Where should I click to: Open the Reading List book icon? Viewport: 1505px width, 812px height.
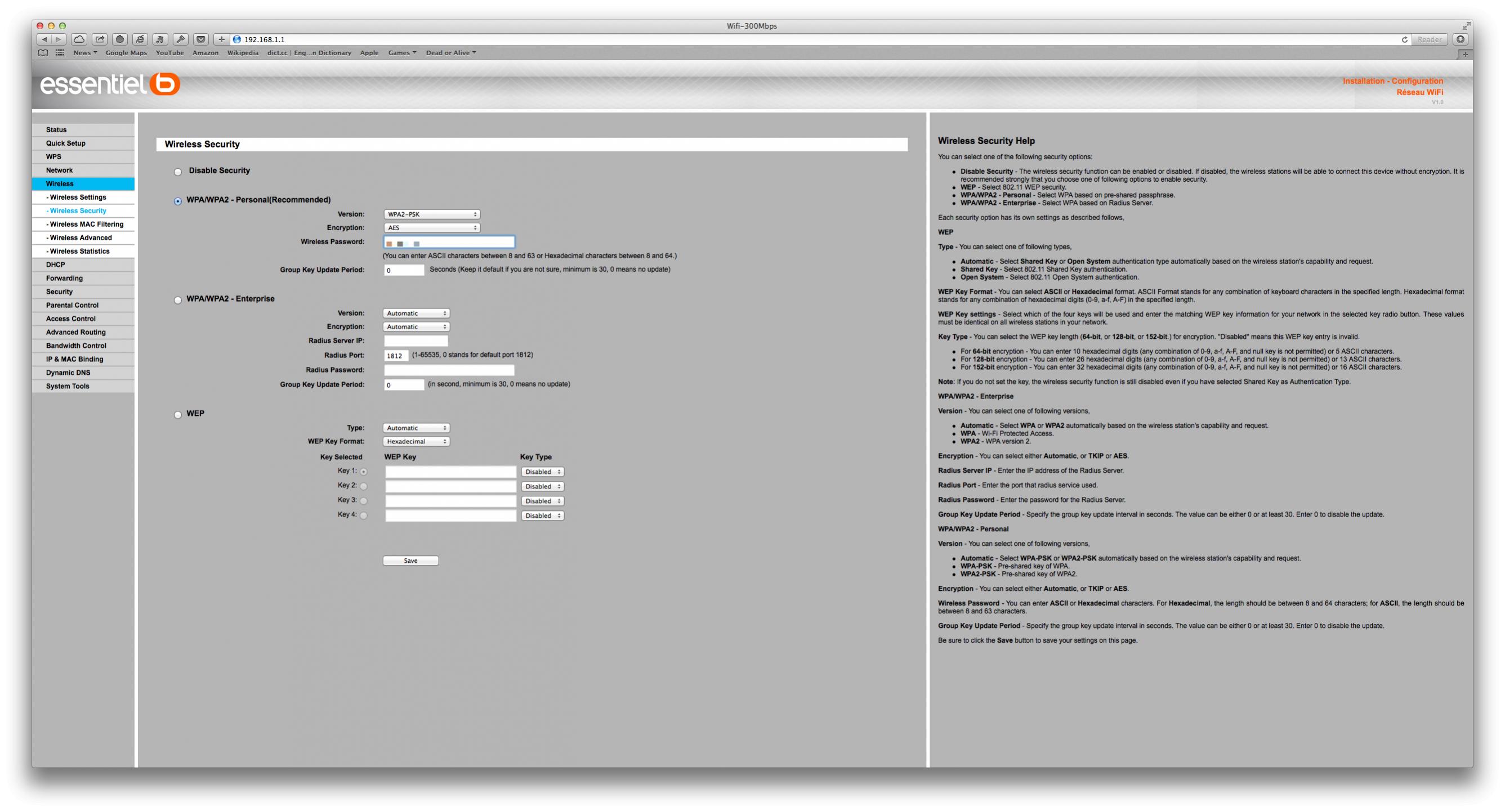[x=43, y=52]
